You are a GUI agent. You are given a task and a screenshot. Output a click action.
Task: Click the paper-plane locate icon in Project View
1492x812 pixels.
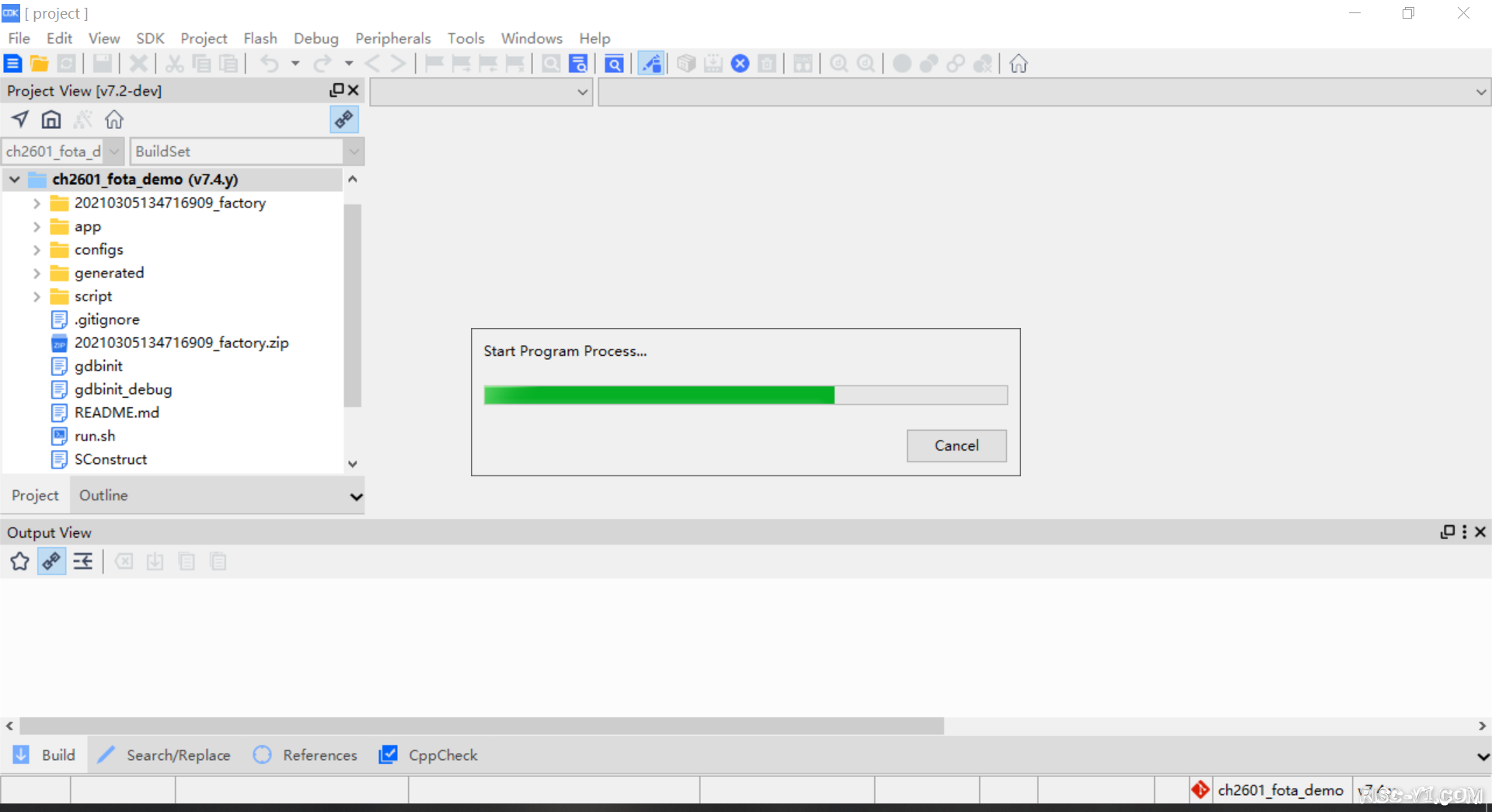click(20, 120)
